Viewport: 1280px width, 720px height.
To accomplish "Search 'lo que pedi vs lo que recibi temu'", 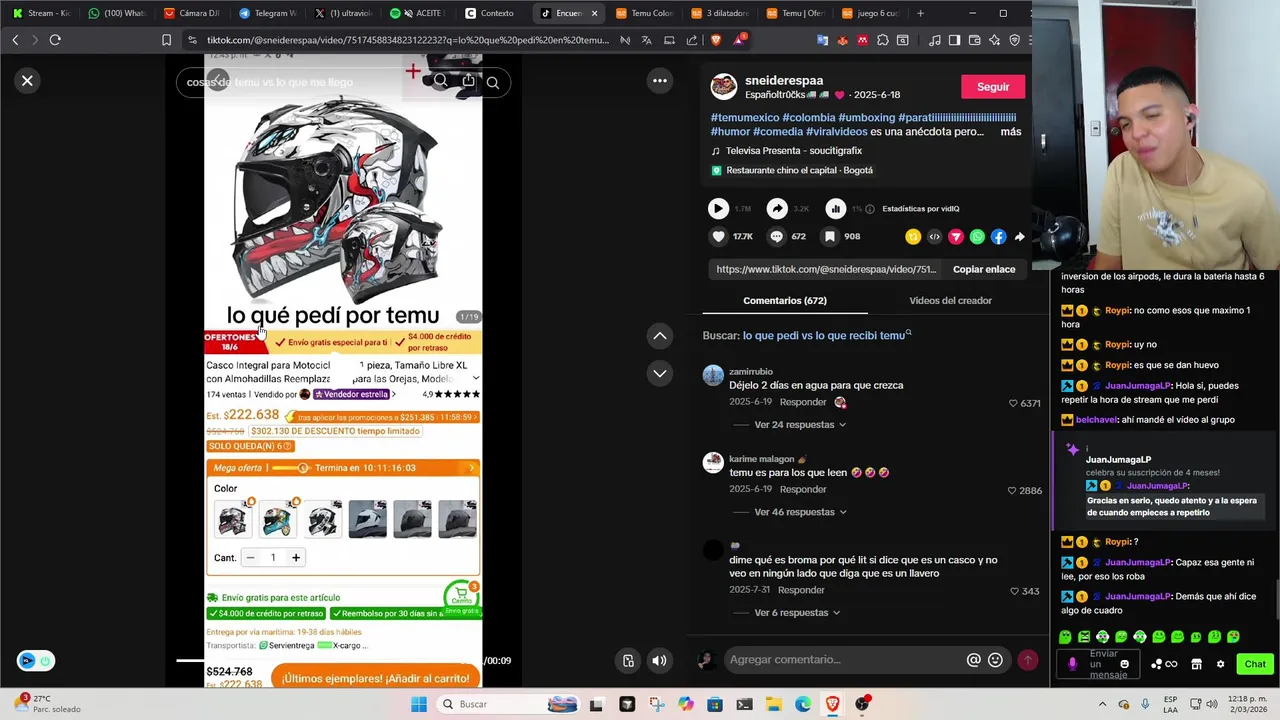I will [824, 335].
